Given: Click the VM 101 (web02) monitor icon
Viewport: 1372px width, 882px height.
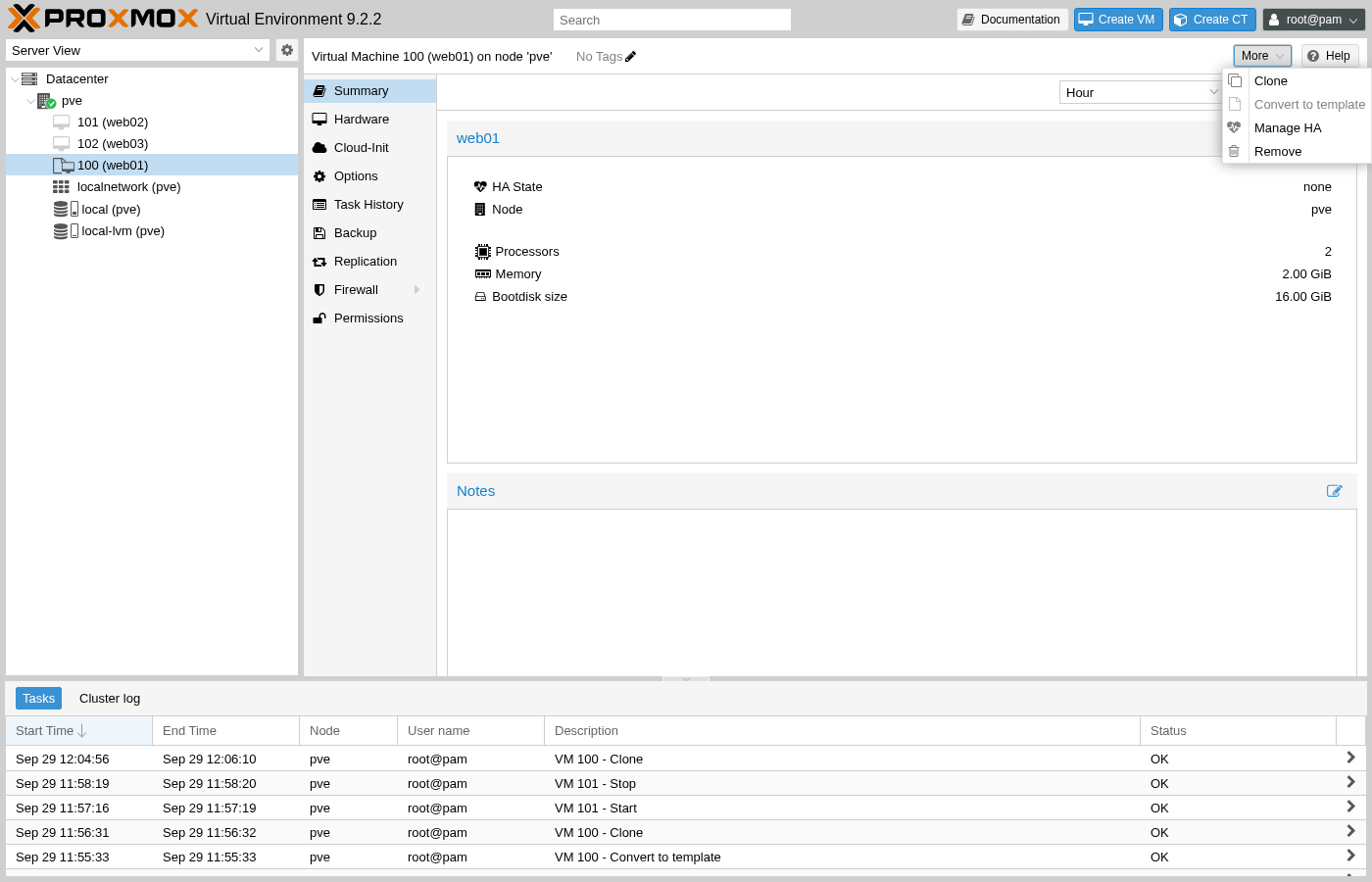Looking at the screenshot, I should [62, 122].
